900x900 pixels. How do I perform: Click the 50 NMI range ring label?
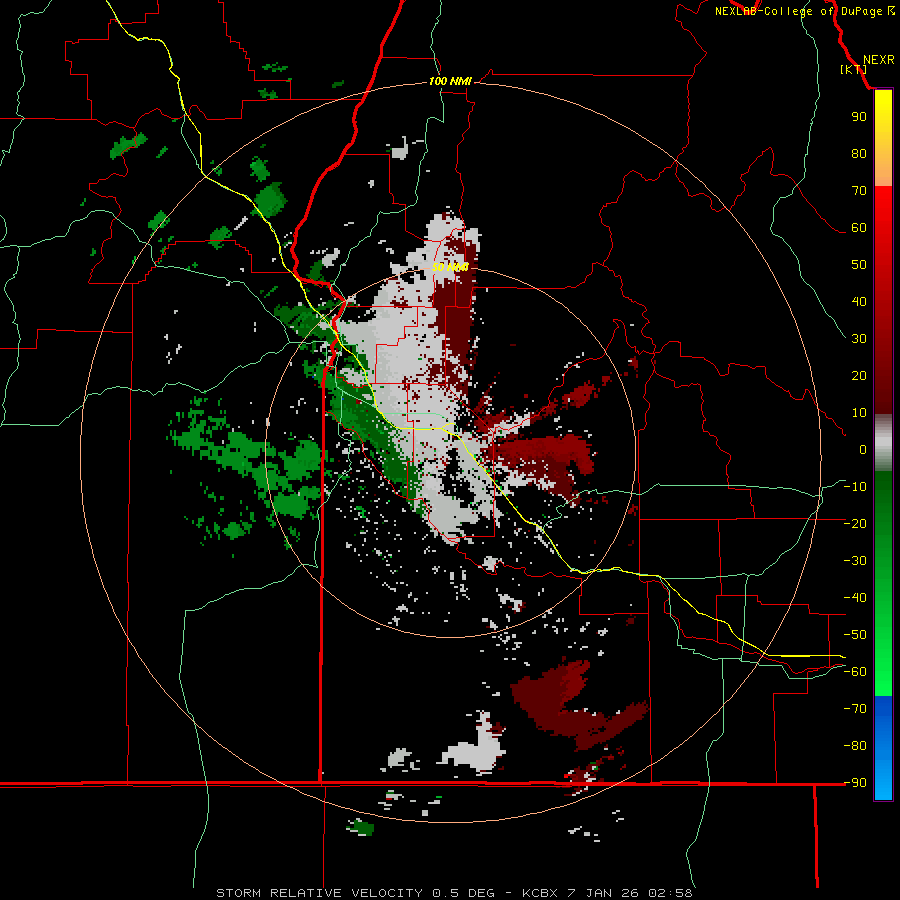[450, 267]
